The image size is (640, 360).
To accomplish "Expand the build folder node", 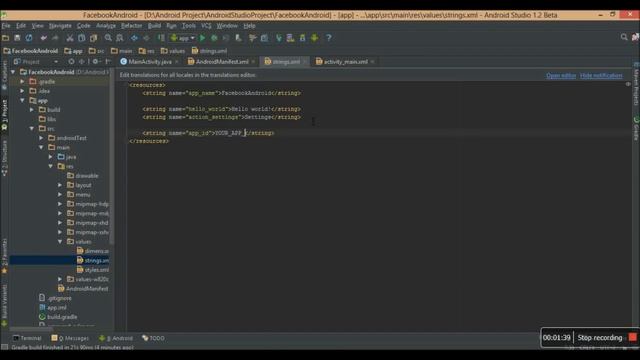I will [x=32, y=110].
